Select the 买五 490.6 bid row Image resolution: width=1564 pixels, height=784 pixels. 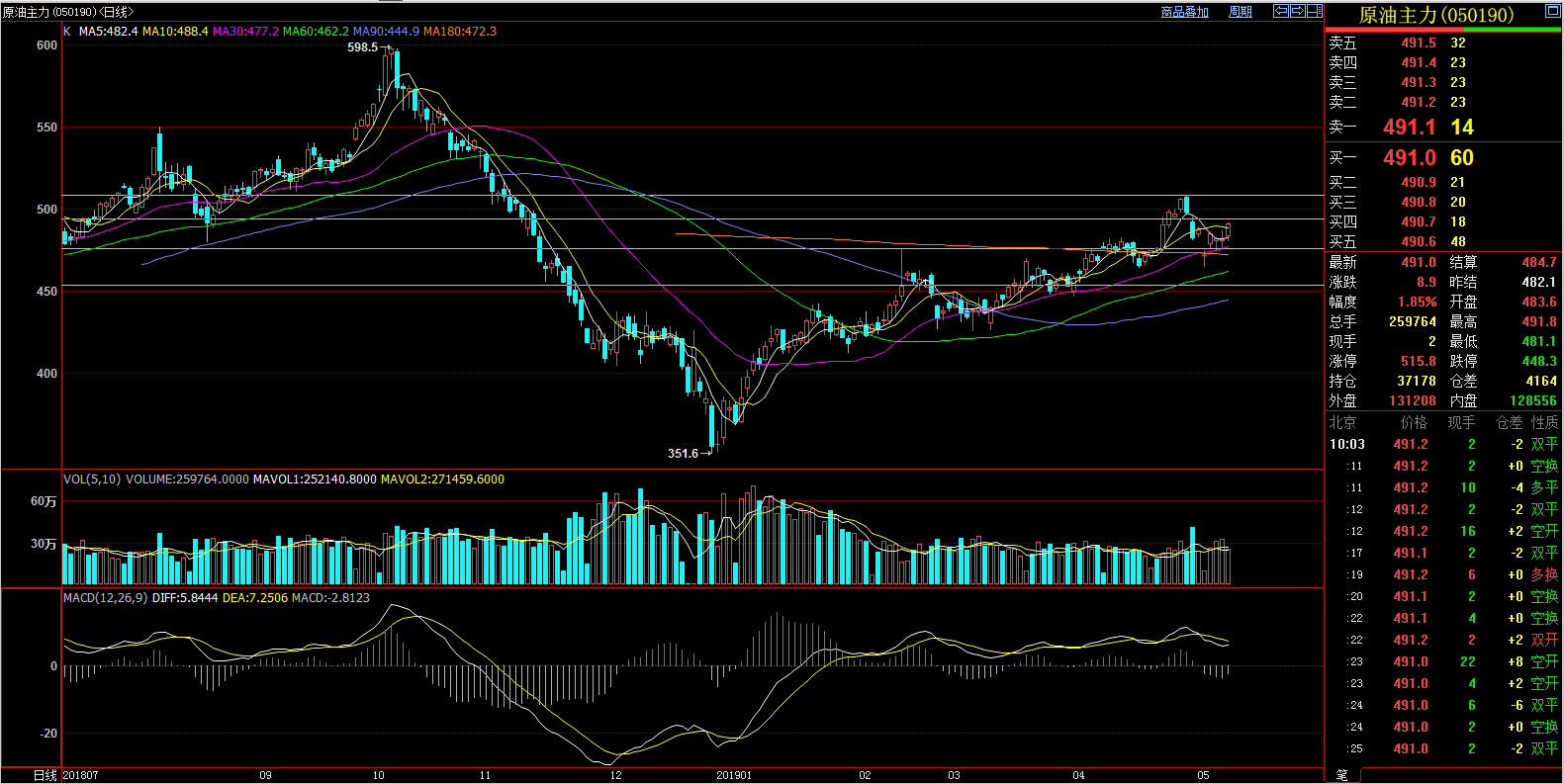(x=1442, y=241)
